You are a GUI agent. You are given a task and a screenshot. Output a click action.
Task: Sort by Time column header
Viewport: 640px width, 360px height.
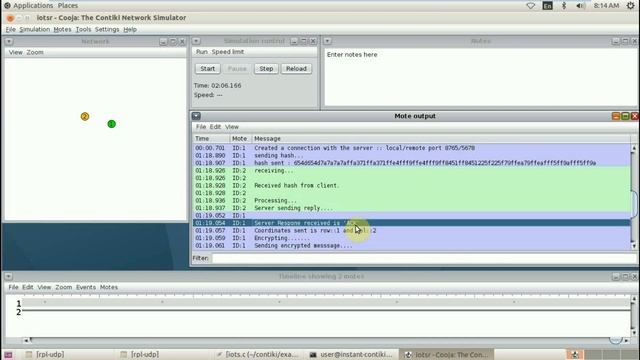[211, 139]
